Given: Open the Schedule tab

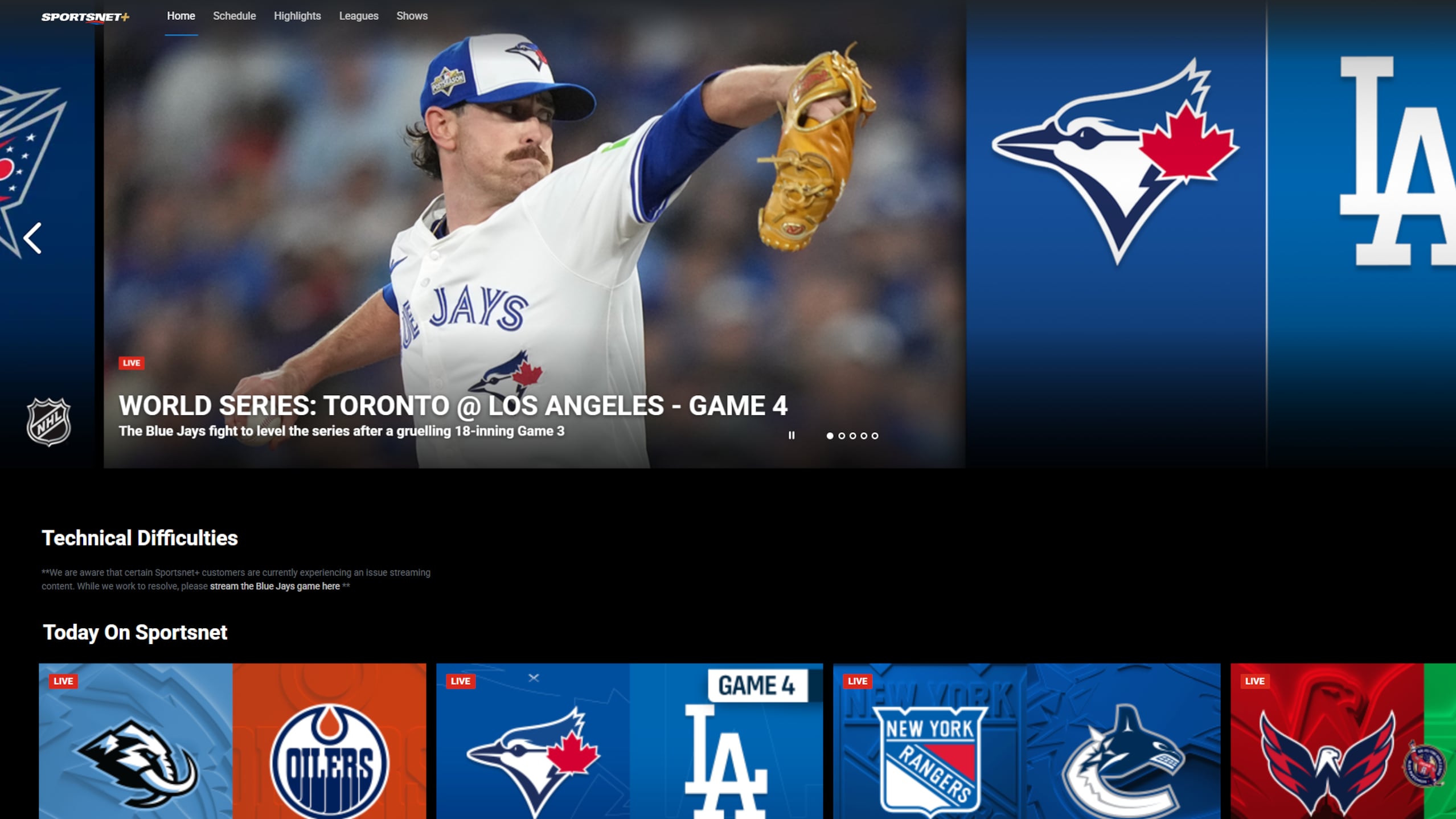Looking at the screenshot, I should click(x=234, y=16).
